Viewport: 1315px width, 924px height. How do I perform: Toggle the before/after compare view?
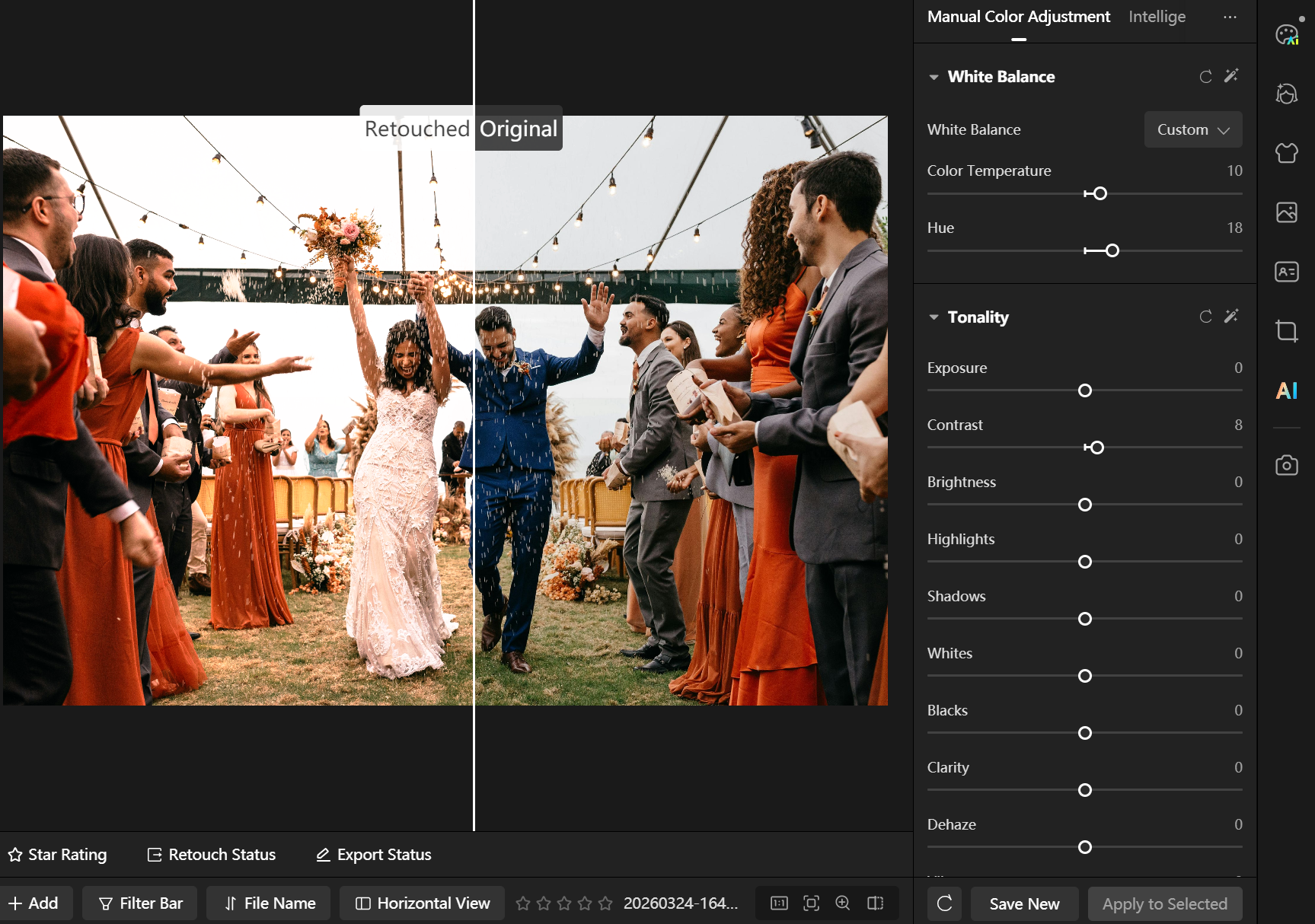[x=876, y=903]
